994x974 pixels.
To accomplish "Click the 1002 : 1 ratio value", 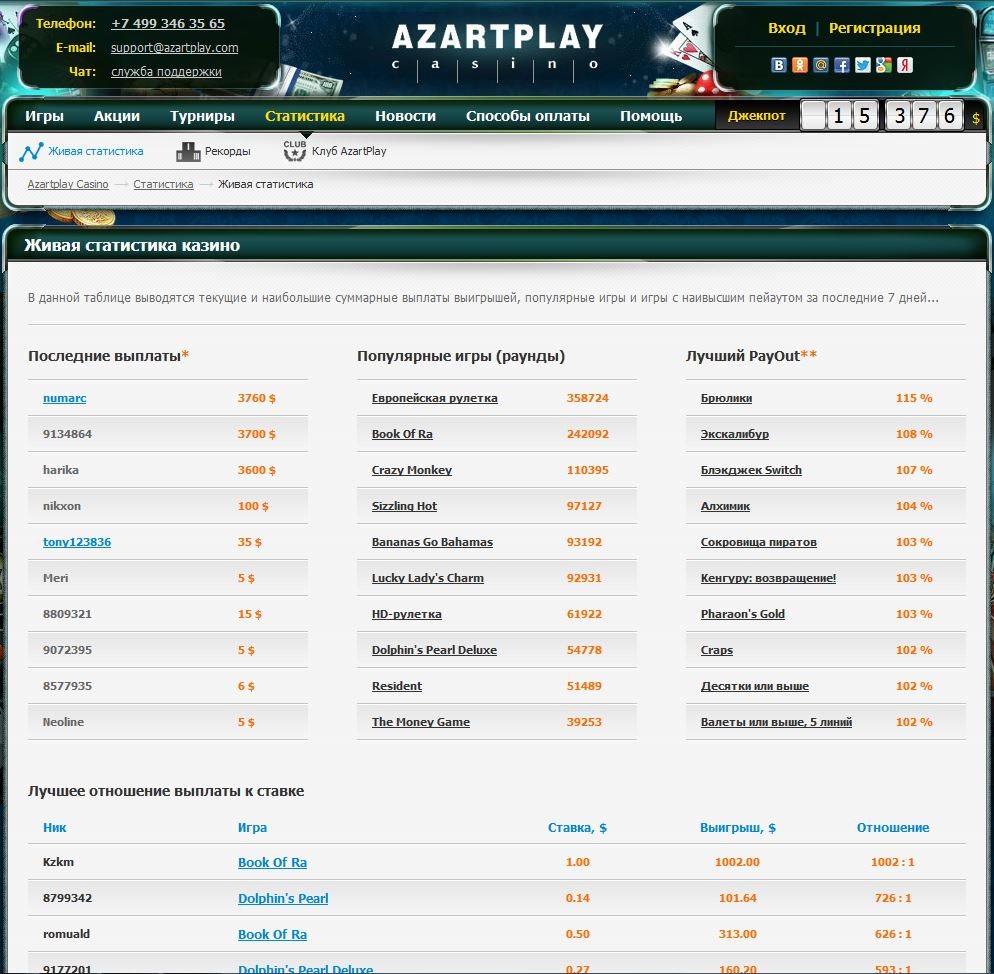I will pyautogui.click(x=893, y=862).
